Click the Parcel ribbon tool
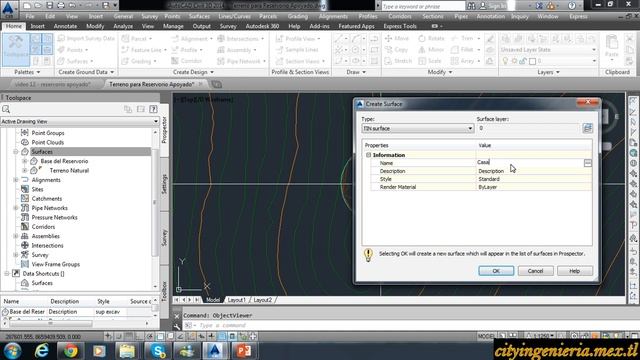This screenshot has height=360, width=640. coord(136,38)
